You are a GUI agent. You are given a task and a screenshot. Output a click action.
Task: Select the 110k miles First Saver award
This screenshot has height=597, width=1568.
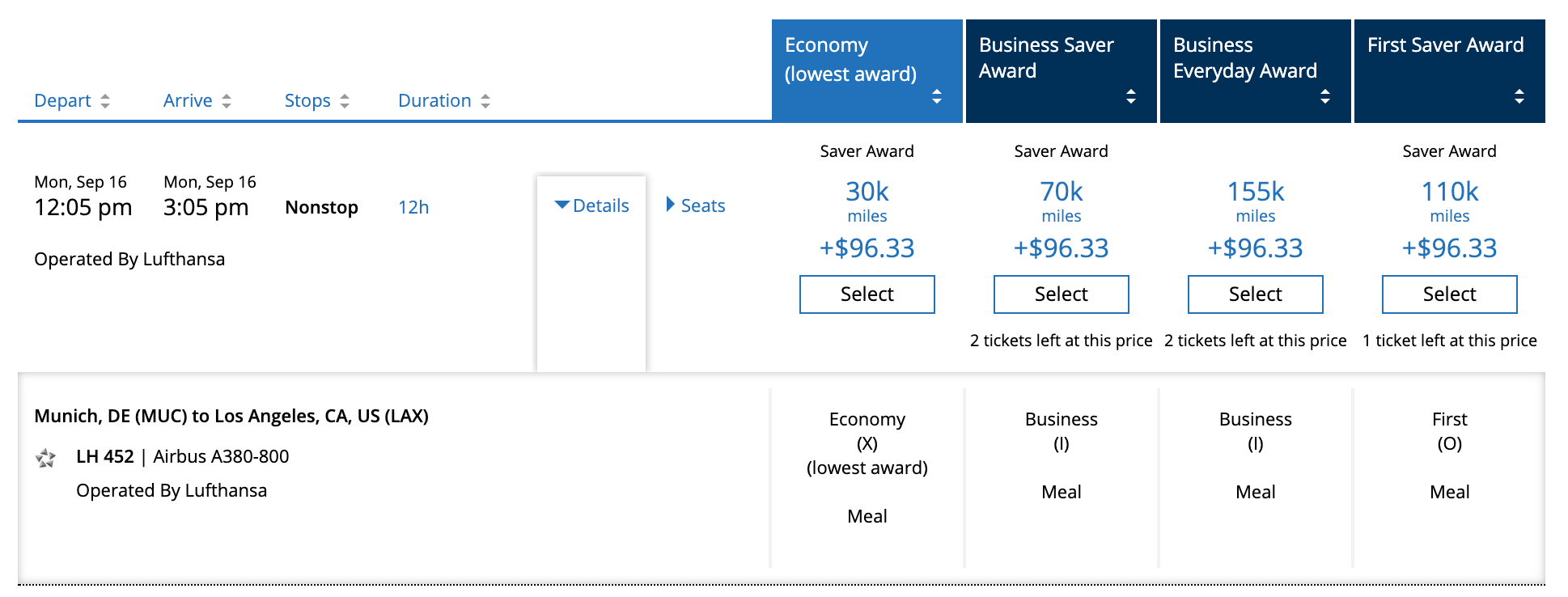1449,294
